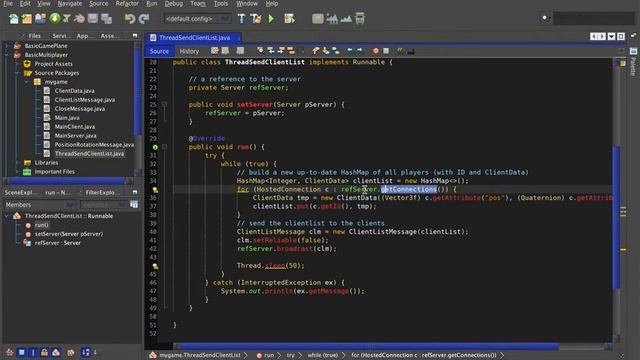Click the 'for' breadcrumb at editor bottom

[x=424, y=355]
